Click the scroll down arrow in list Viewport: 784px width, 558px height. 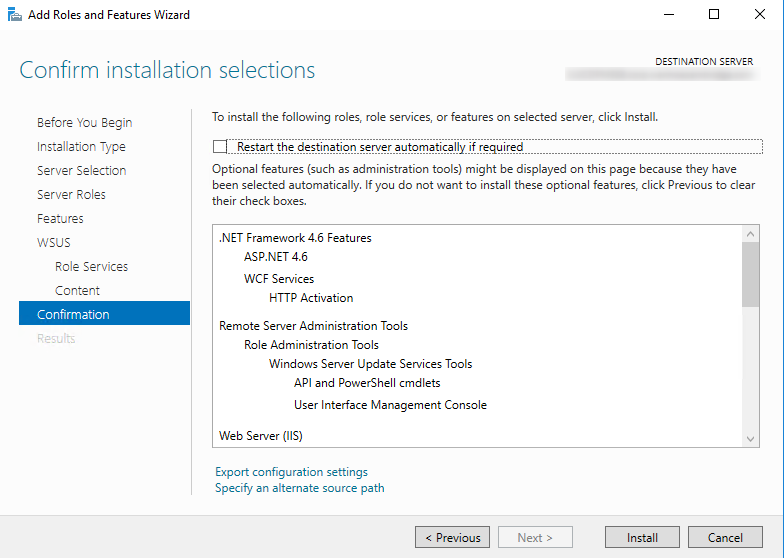coord(750,438)
